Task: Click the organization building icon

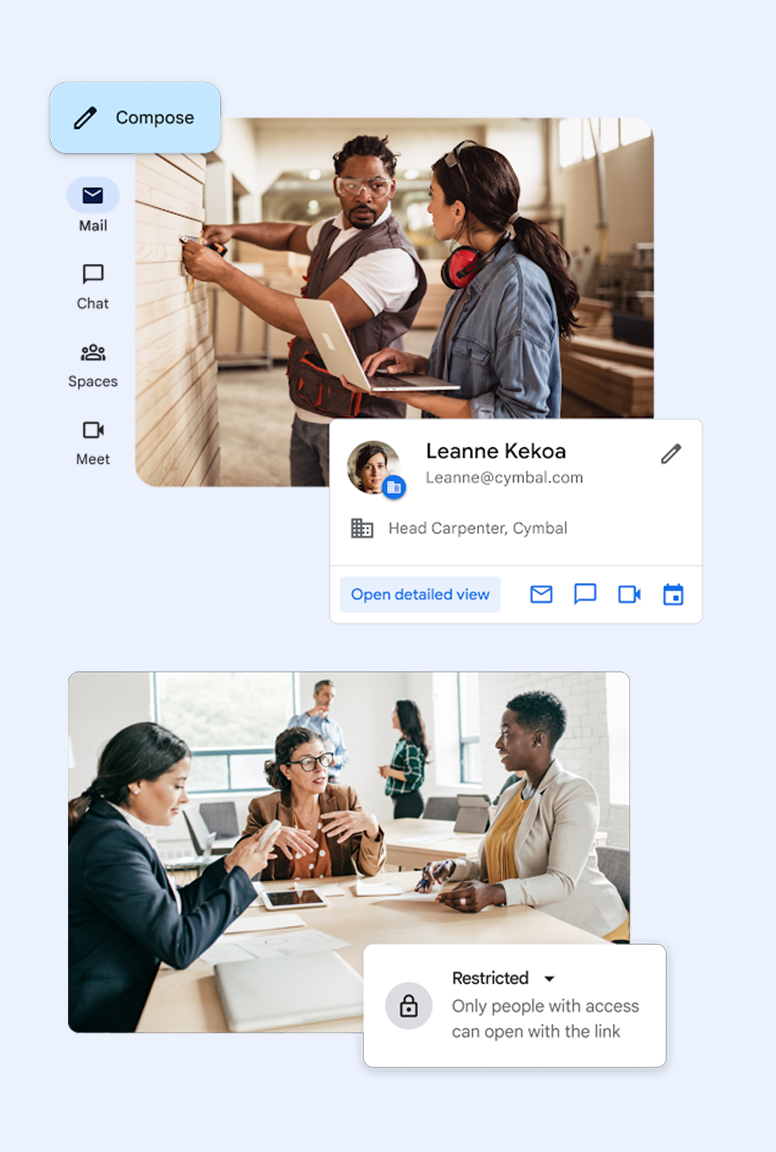Action: coord(362,528)
